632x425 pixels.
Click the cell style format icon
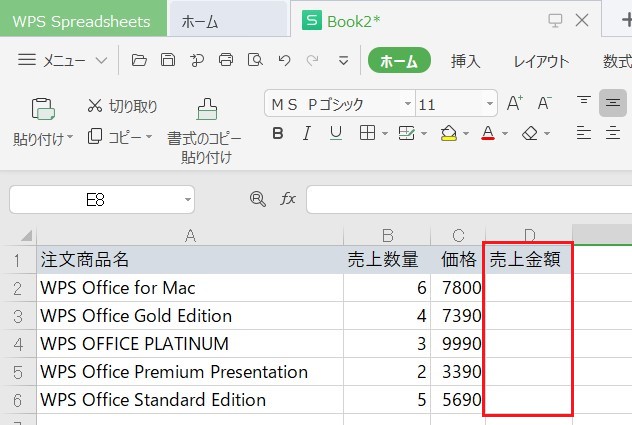[x=406, y=133]
